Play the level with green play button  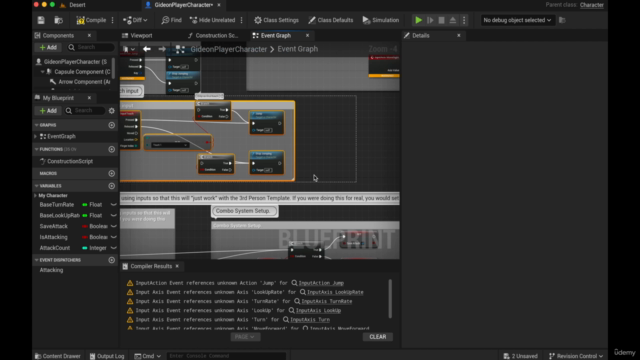(418, 20)
